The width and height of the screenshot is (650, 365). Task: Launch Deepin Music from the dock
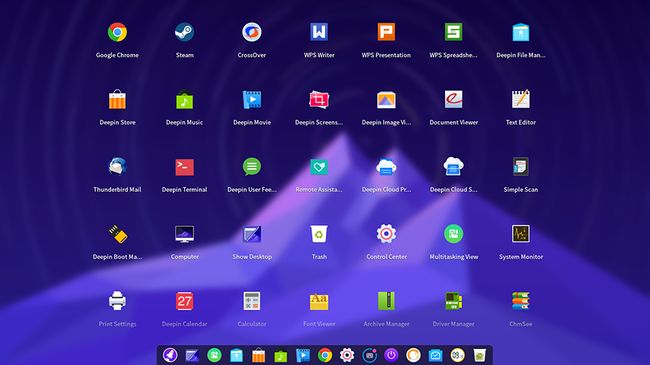tap(281, 355)
